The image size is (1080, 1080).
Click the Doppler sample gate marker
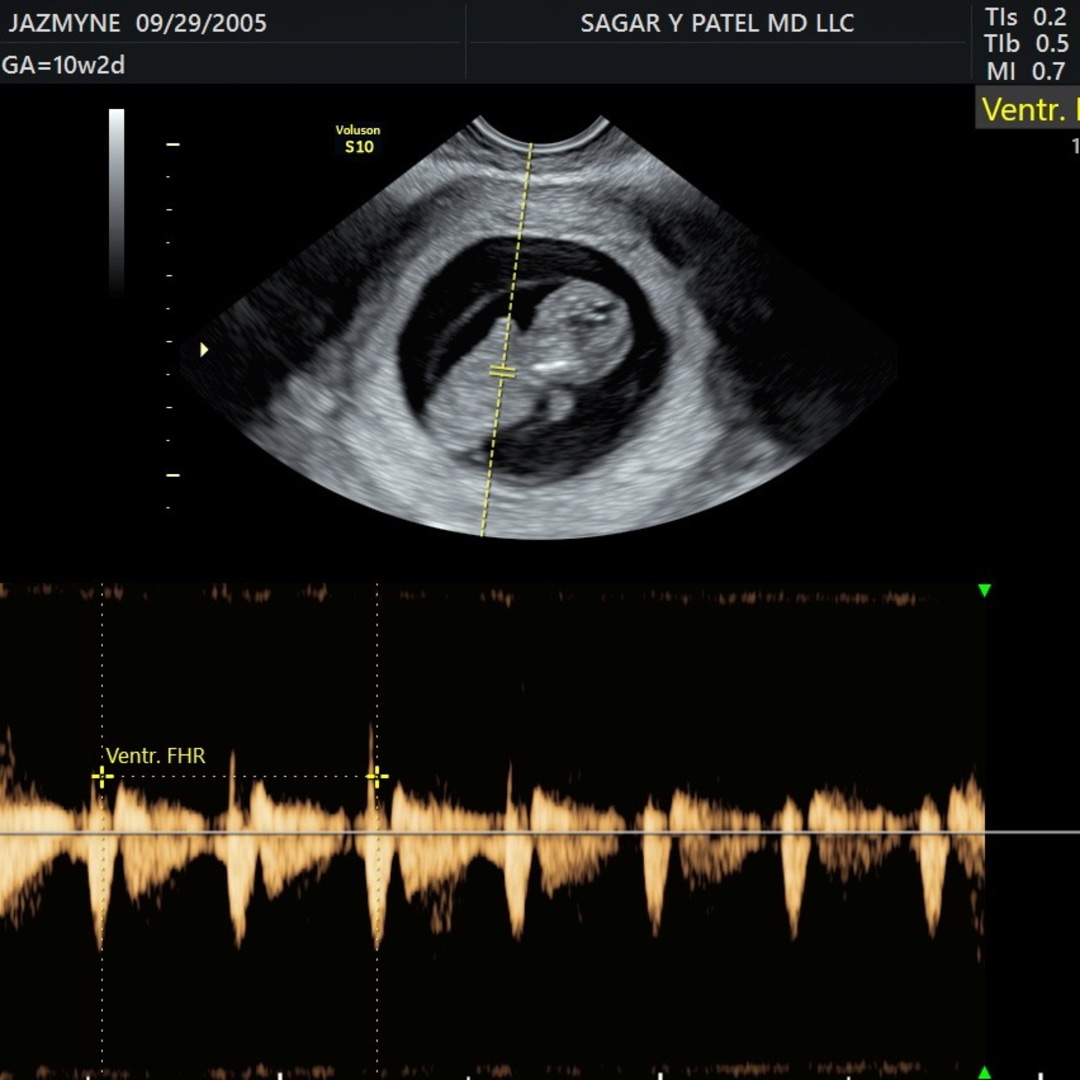[502, 372]
